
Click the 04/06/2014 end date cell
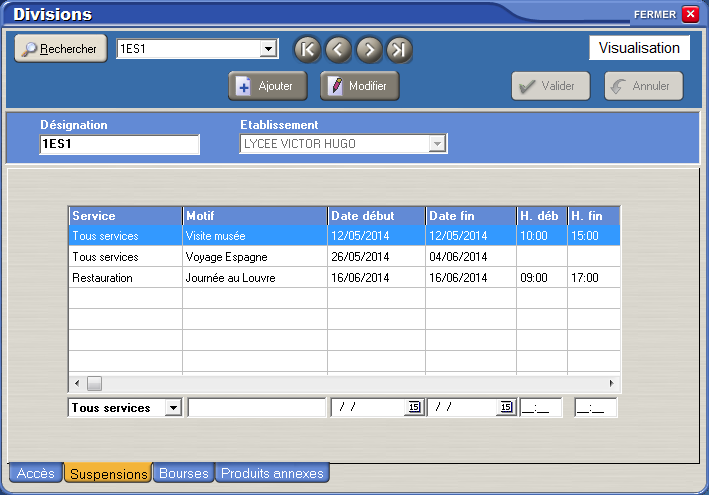point(471,256)
